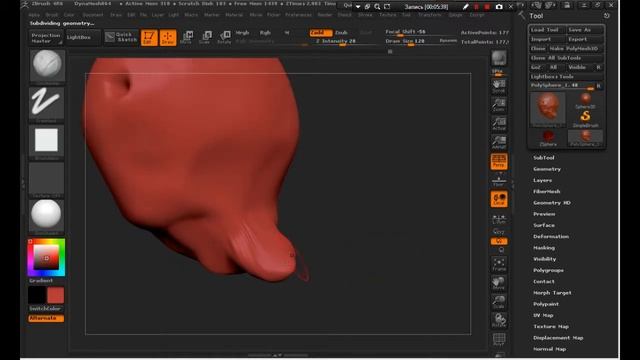Select the Scale transform icon in the top shelf
Image resolution: width=640 pixels, height=360 pixels.
click(x=205, y=37)
